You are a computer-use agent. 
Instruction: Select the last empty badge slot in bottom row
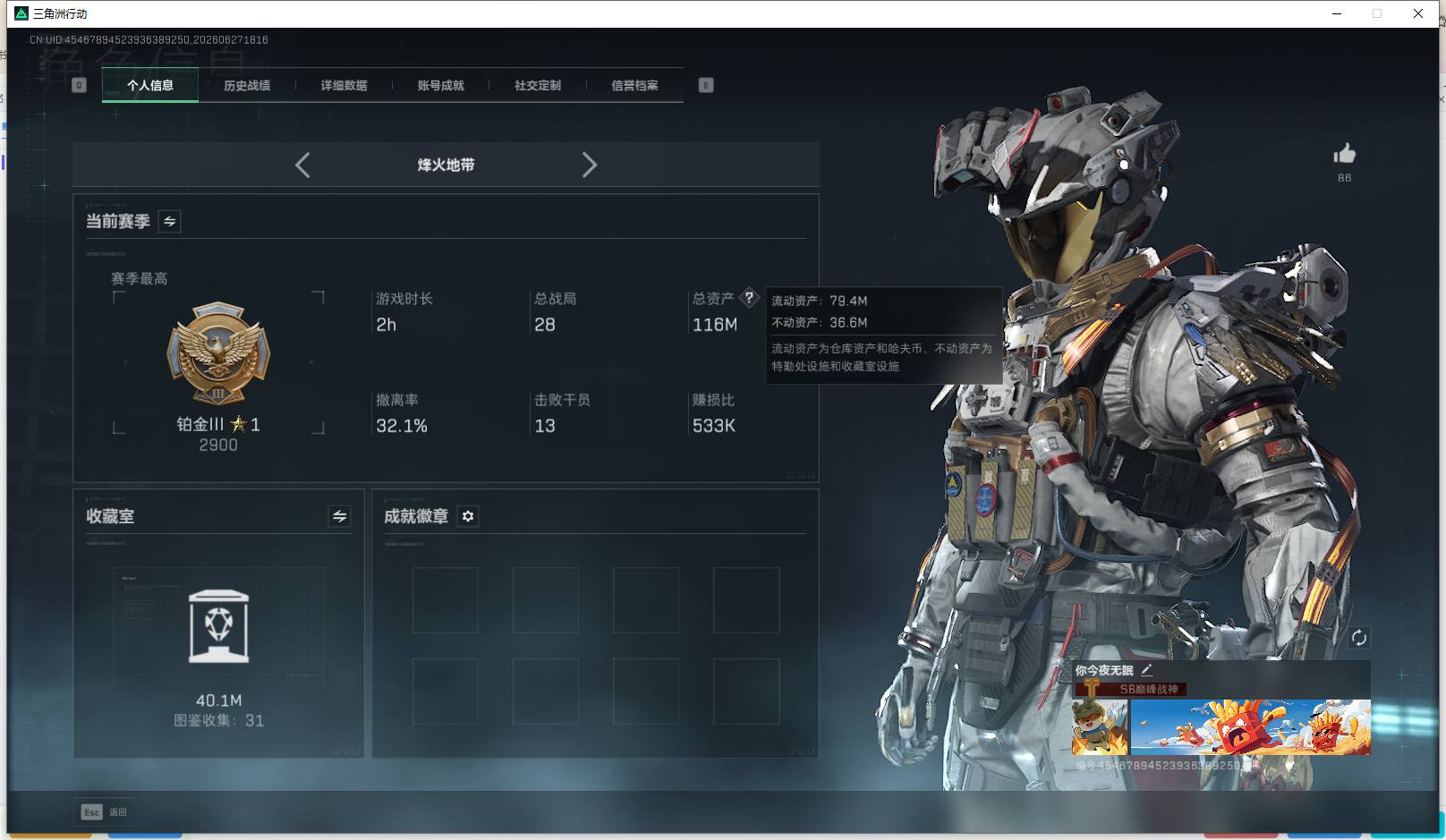click(746, 692)
